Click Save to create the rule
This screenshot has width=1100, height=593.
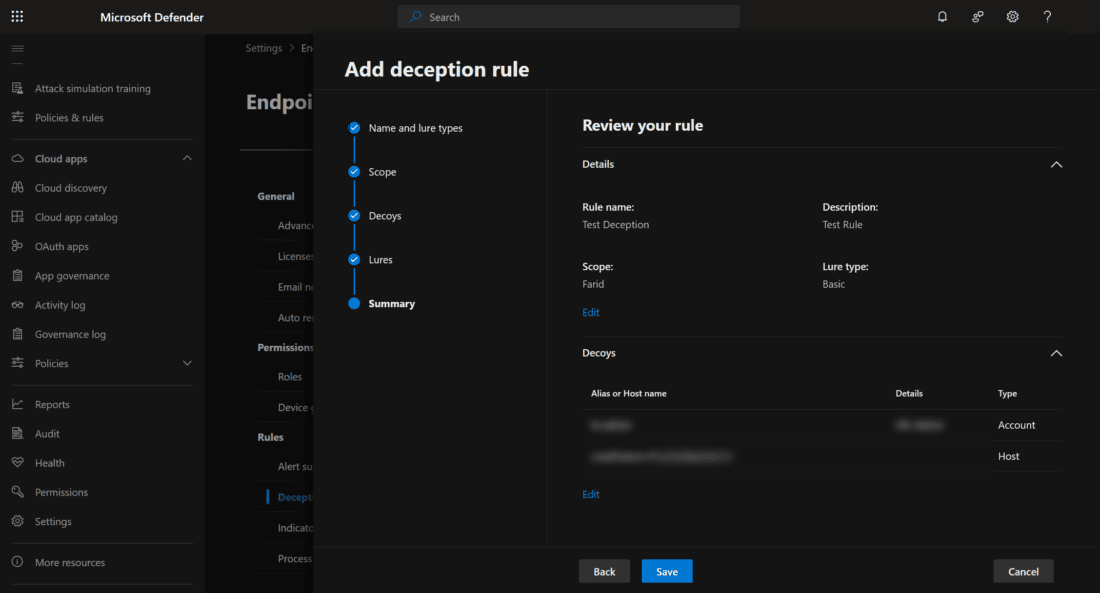[666, 571]
